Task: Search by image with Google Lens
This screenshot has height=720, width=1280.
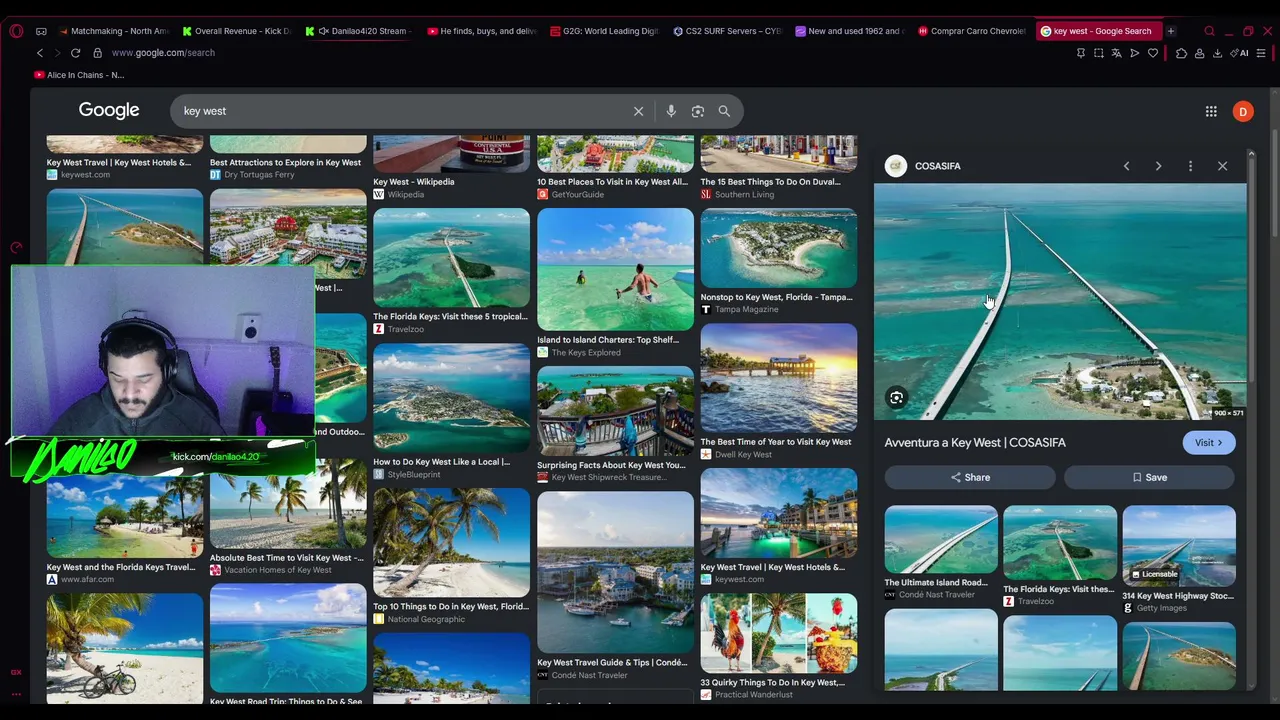Action: [x=698, y=111]
